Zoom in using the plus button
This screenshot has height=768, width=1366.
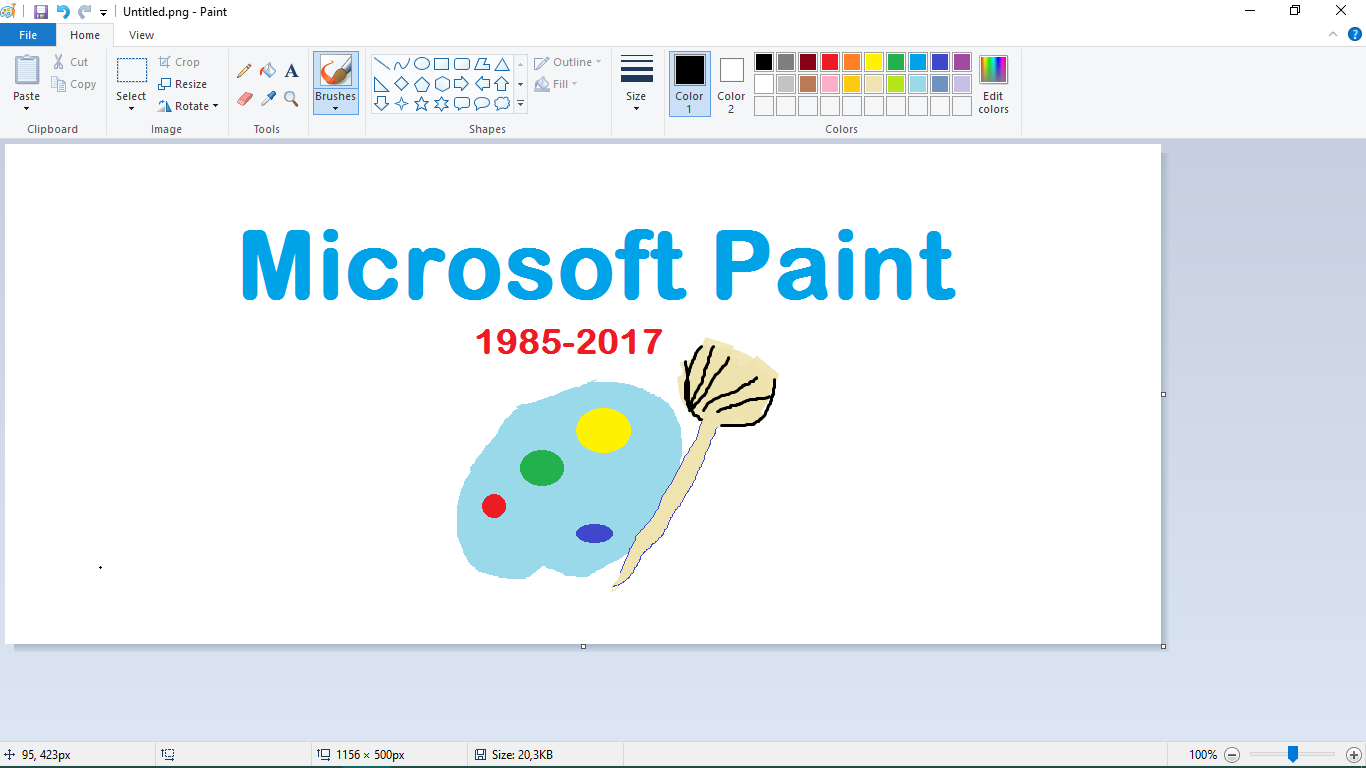point(1351,755)
